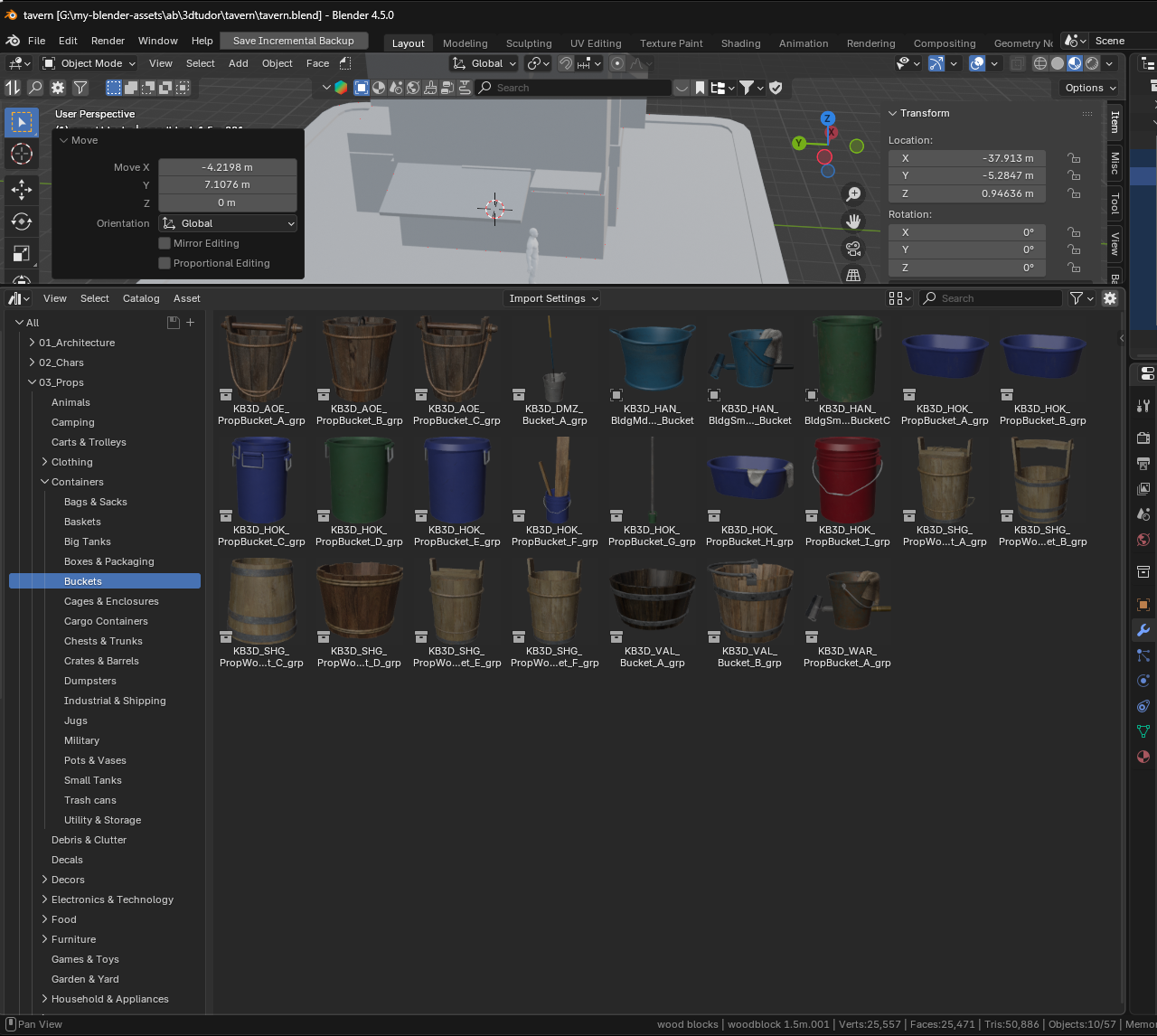The height and width of the screenshot is (1036, 1157).
Task: Open the Catalog menu in asset browser
Action: coord(141,298)
